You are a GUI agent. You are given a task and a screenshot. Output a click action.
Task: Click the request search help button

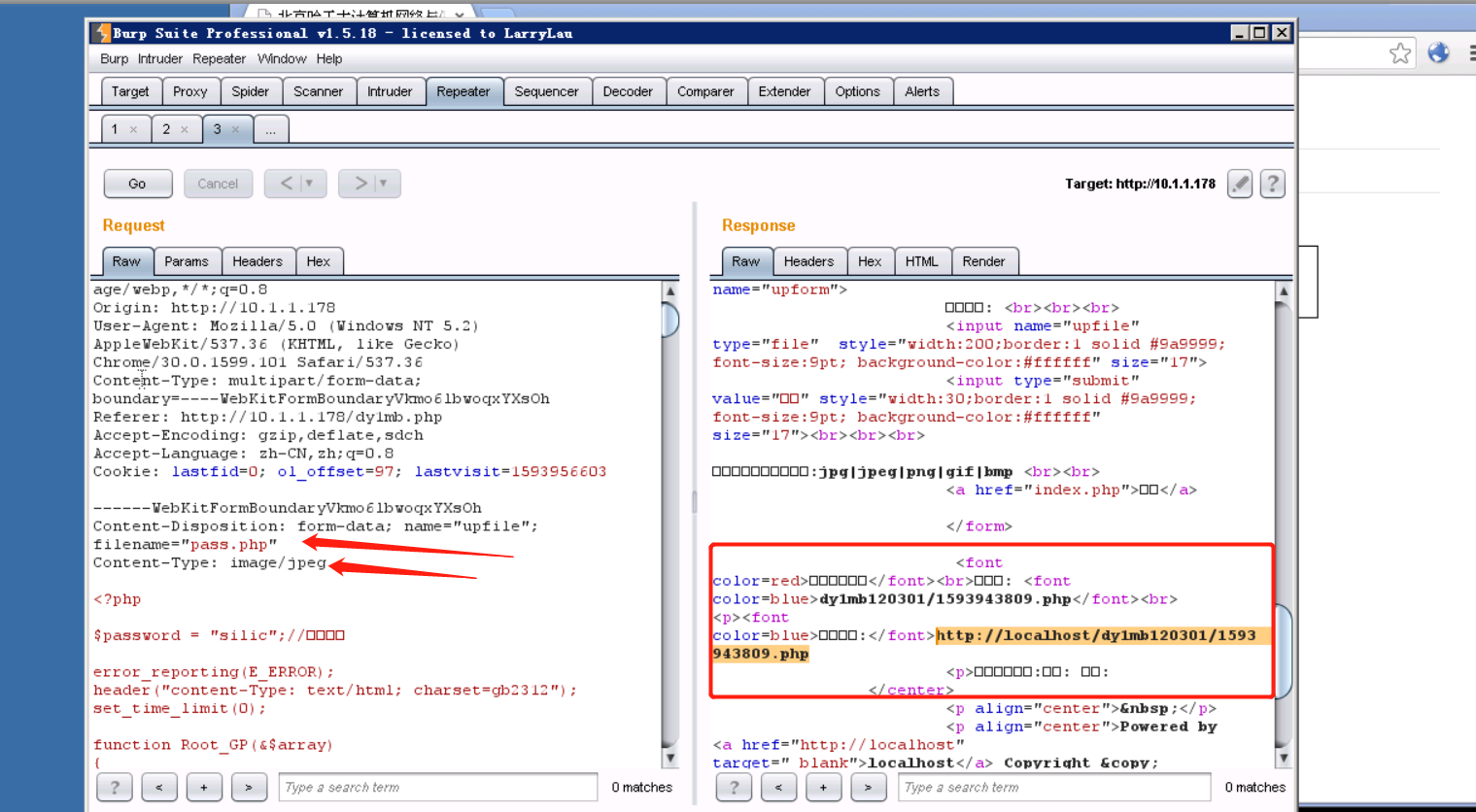[x=115, y=788]
